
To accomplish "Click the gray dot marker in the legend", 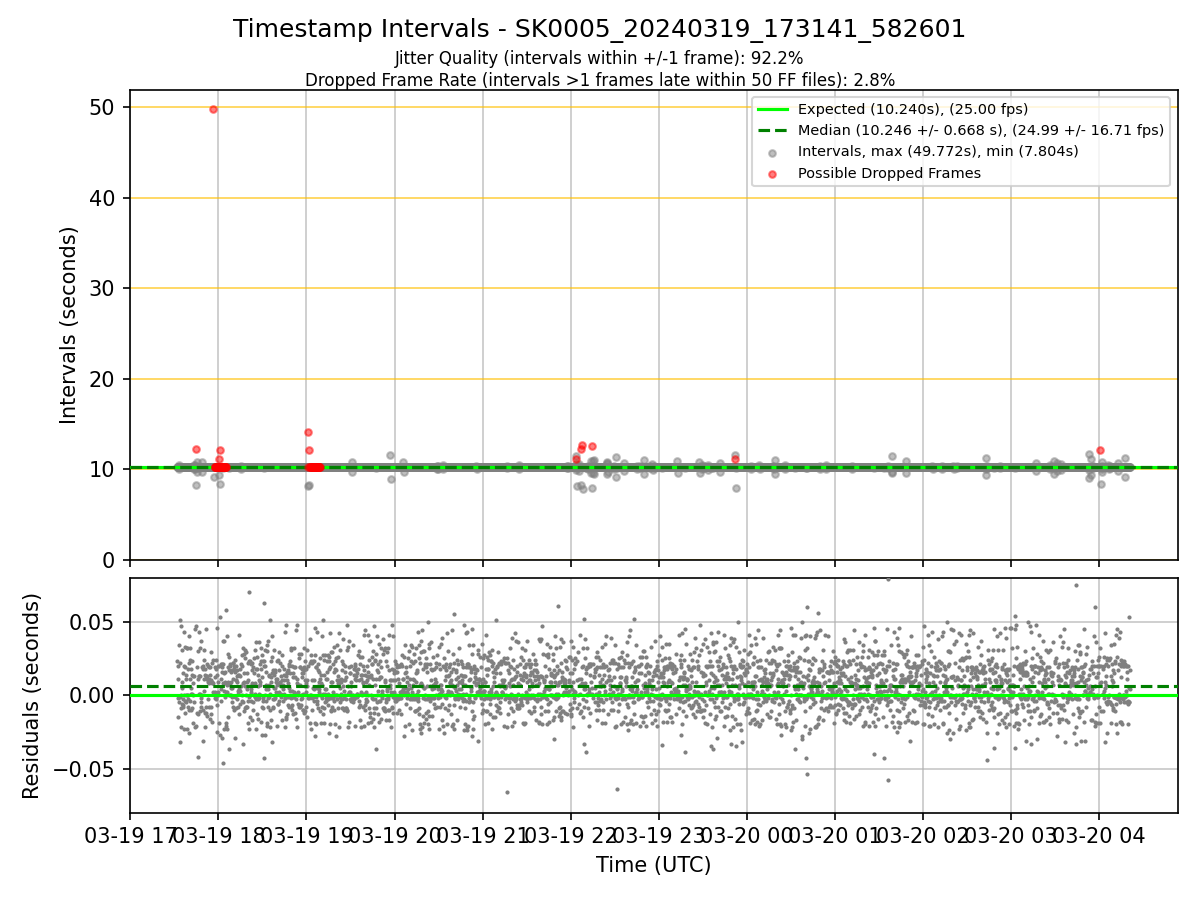I will tap(774, 152).
